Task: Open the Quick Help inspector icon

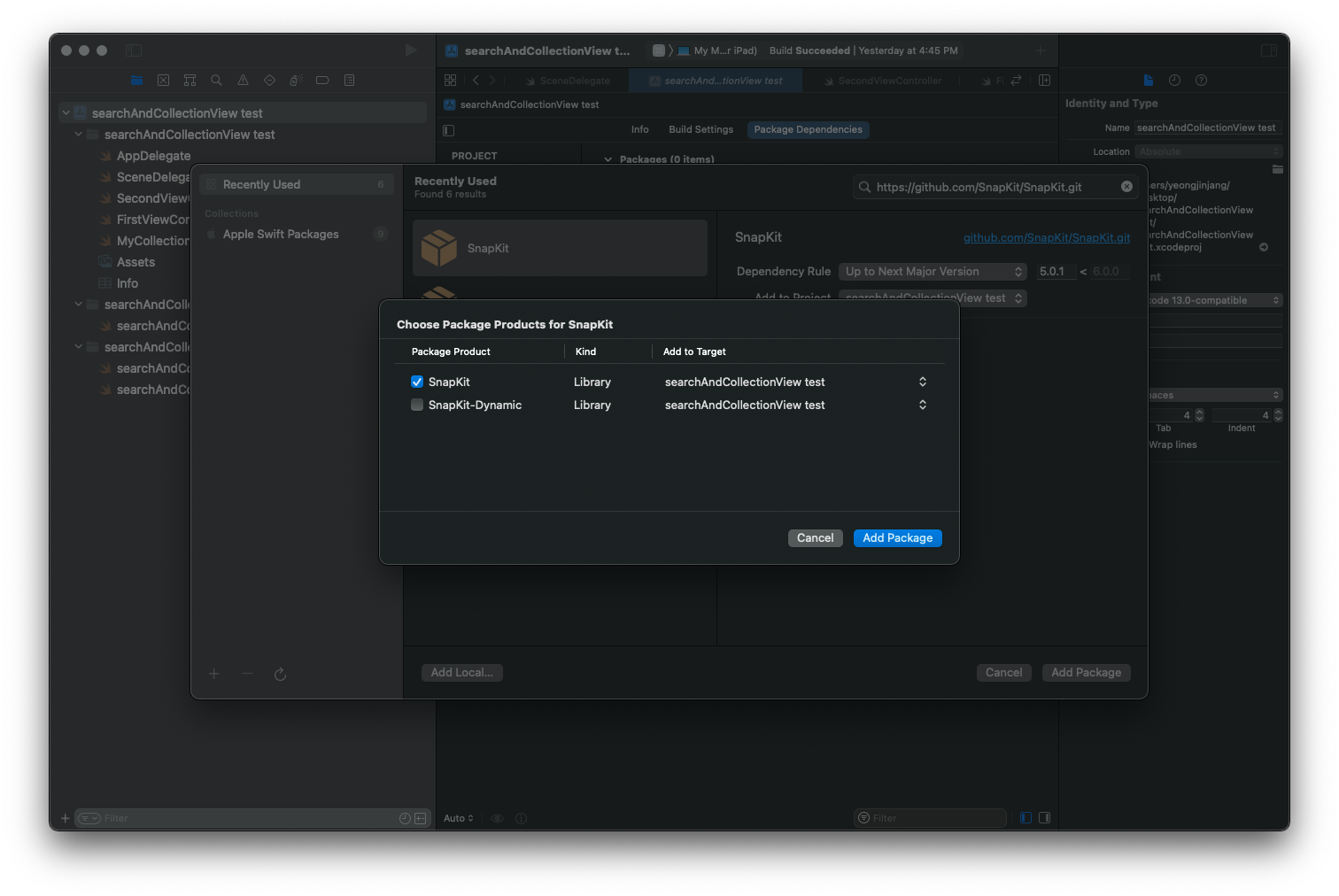Action: coord(1201,80)
